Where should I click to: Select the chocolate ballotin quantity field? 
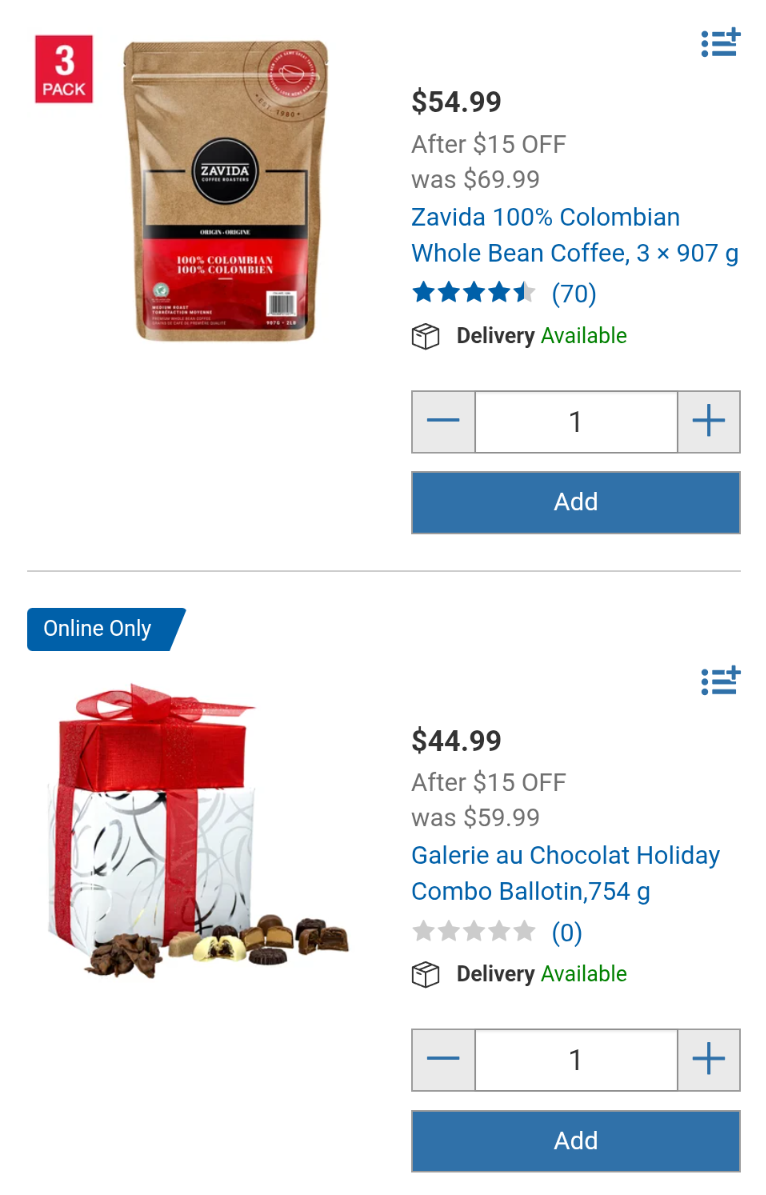576,1059
